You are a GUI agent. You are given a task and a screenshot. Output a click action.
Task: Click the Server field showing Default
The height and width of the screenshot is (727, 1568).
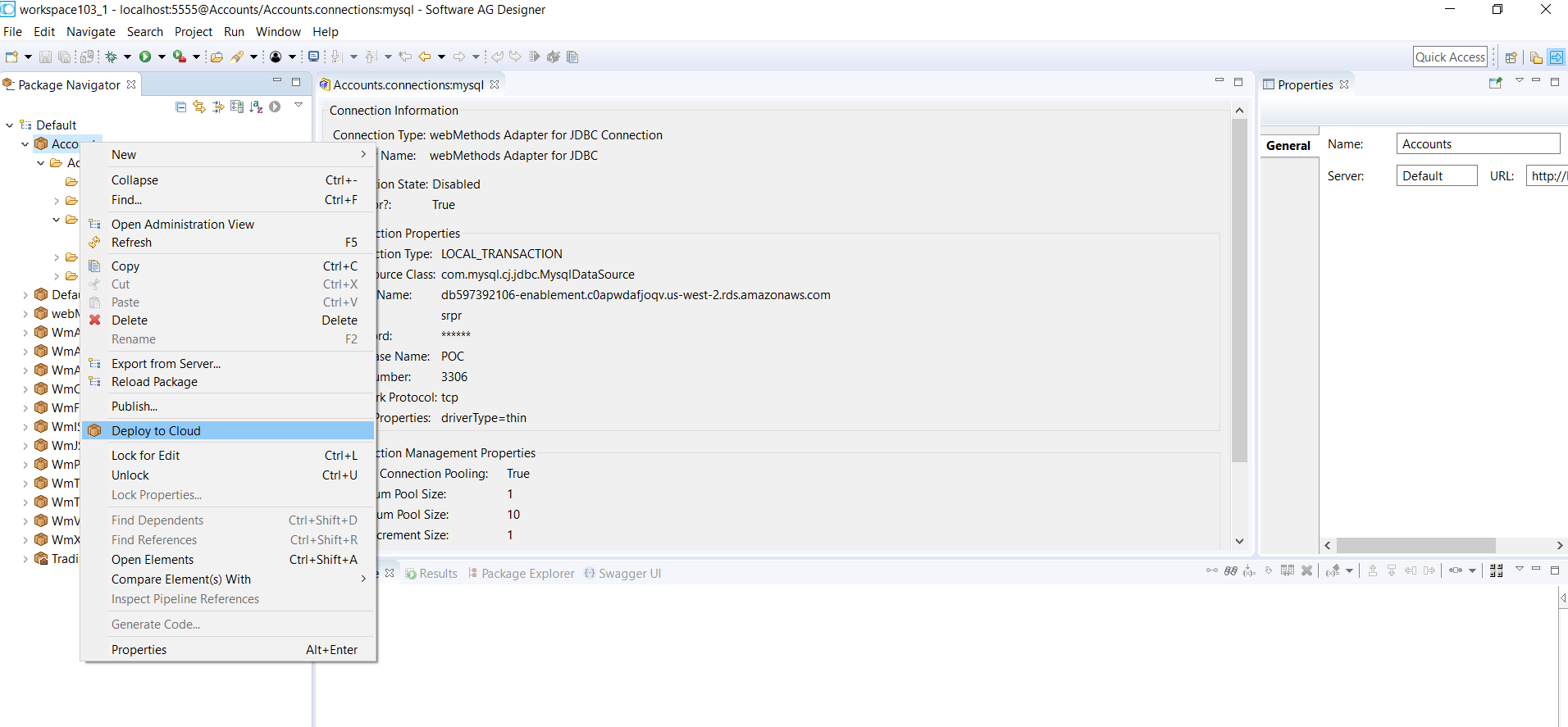click(1437, 176)
